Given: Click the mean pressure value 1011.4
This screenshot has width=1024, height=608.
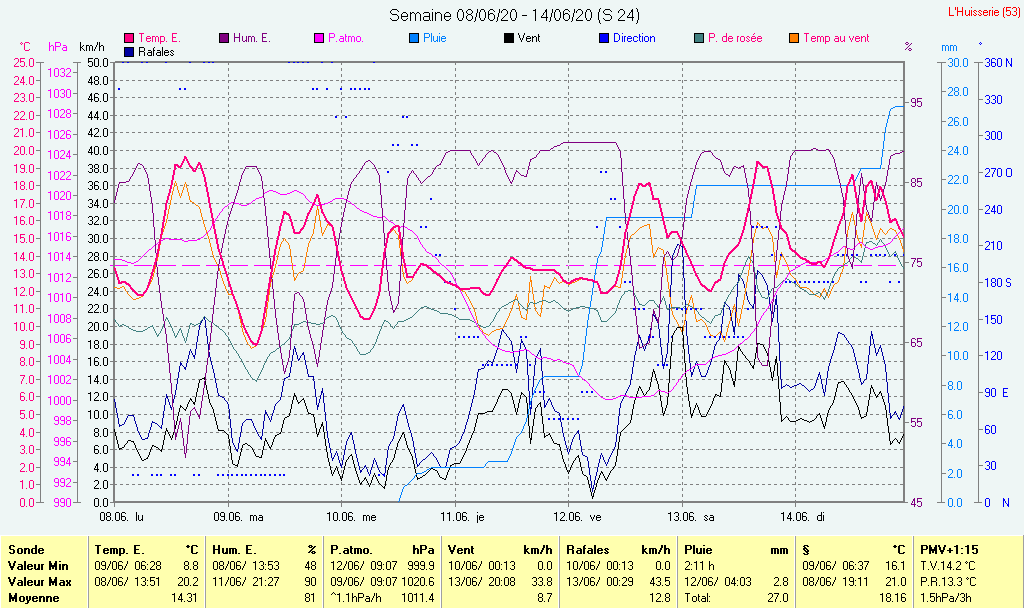Looking at the screenshot, I should click(418, 598).
